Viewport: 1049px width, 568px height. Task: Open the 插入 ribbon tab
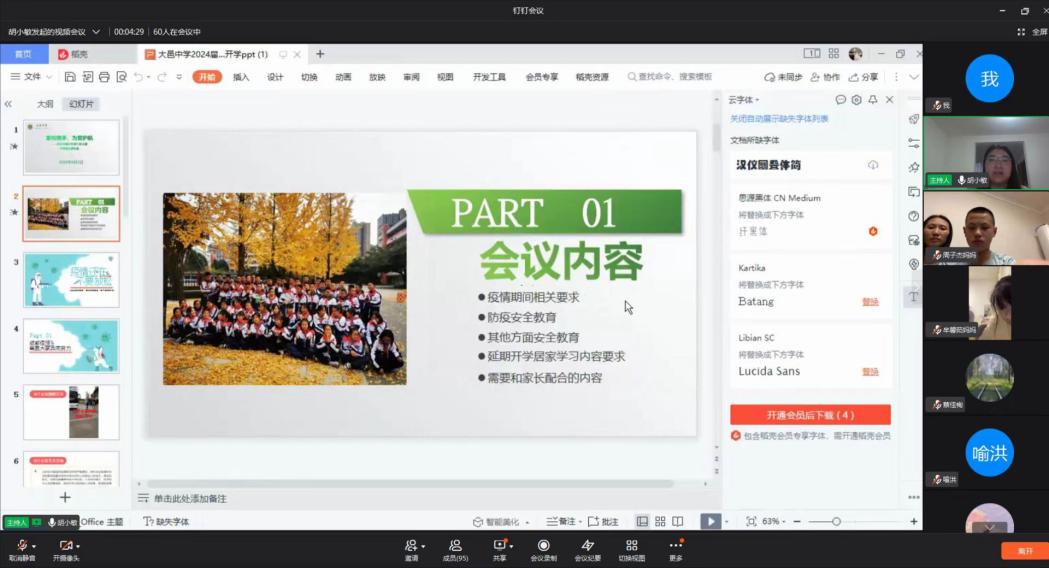[241, 77]
